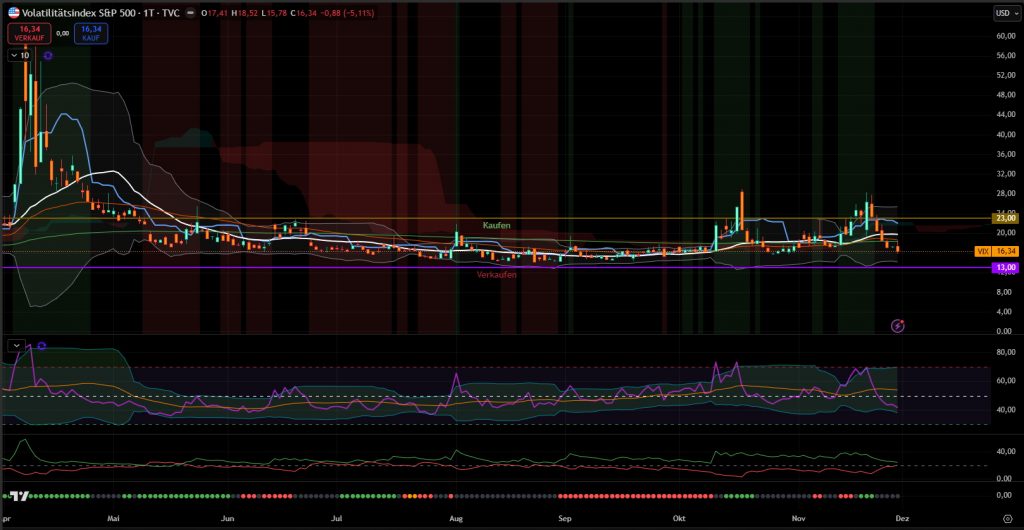Screen dimensions: 1024x530
Task: Click the US flag symbol icon
Action: pyautogui.click(x=13, y=14)
